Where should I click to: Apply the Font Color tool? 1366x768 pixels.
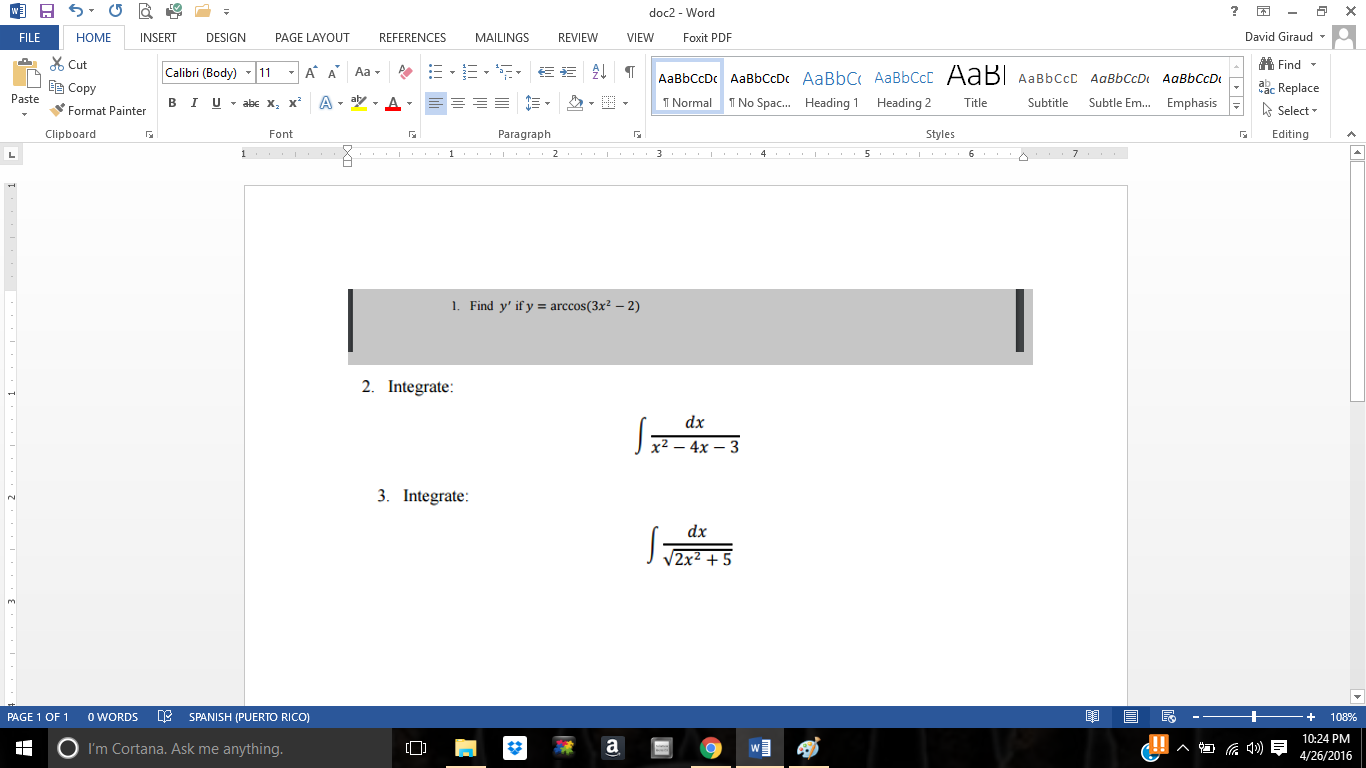click(x=395, y=103)
